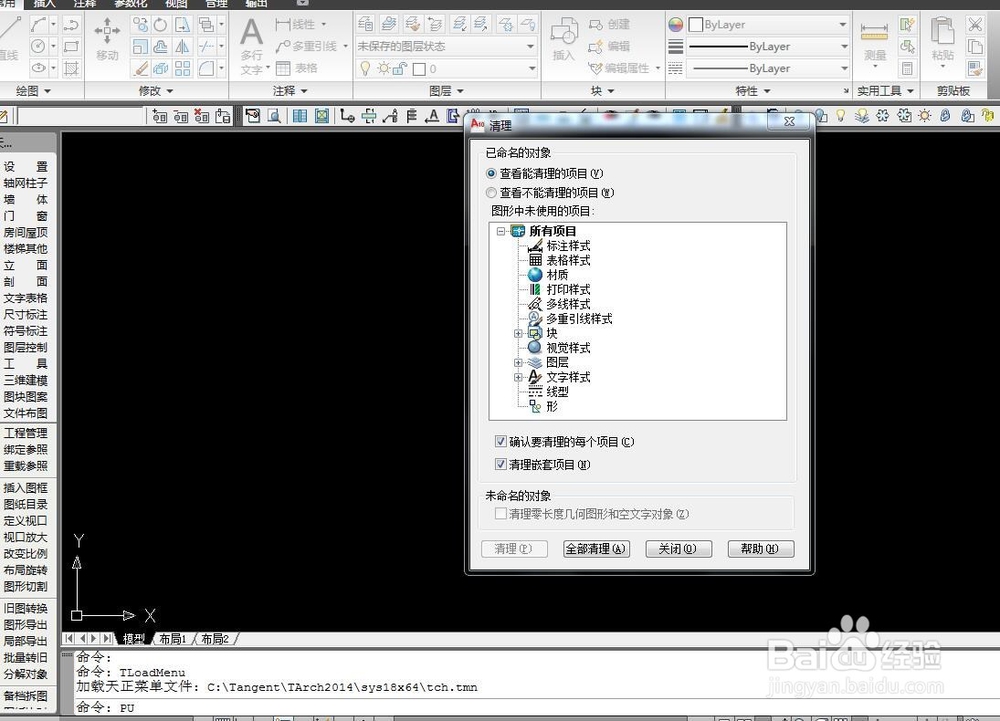
Task: Open the 视图 ribbon tab
Action: [176, 4]
